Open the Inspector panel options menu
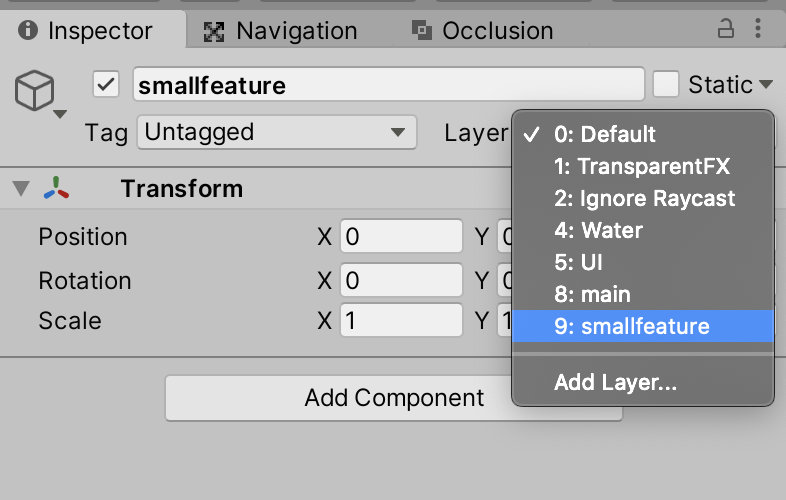This screenshot has height=500, width=786. coord(761,28)
